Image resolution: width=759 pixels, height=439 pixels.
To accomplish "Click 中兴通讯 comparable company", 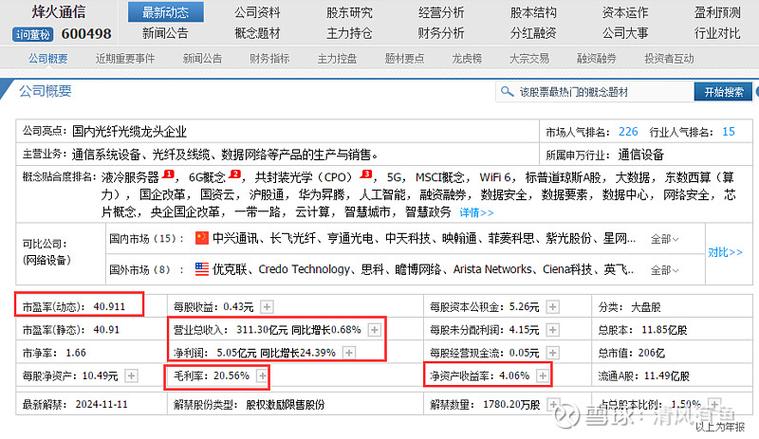I will point(235,238).
